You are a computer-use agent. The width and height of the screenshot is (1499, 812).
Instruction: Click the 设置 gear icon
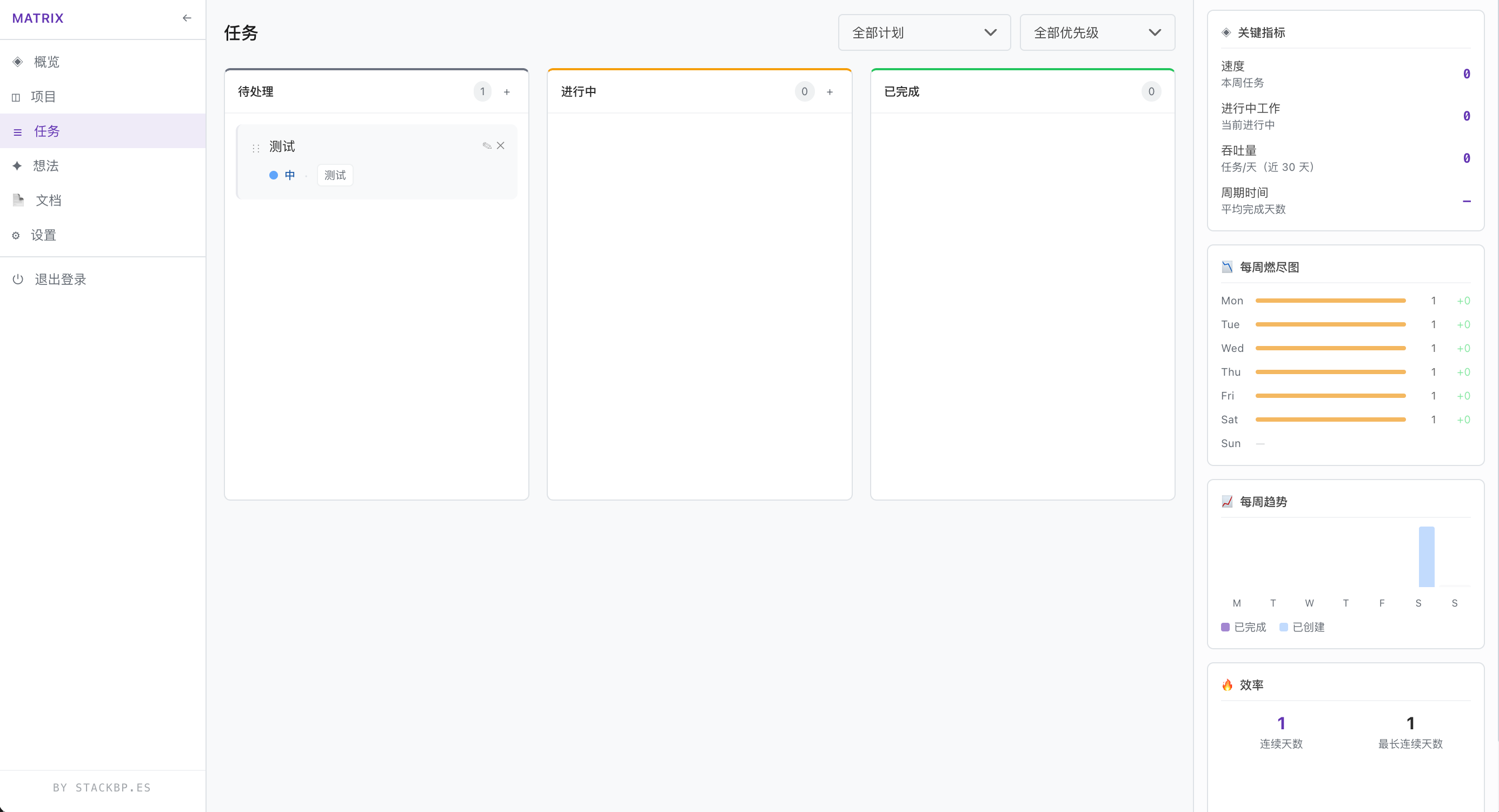[16, 236]
